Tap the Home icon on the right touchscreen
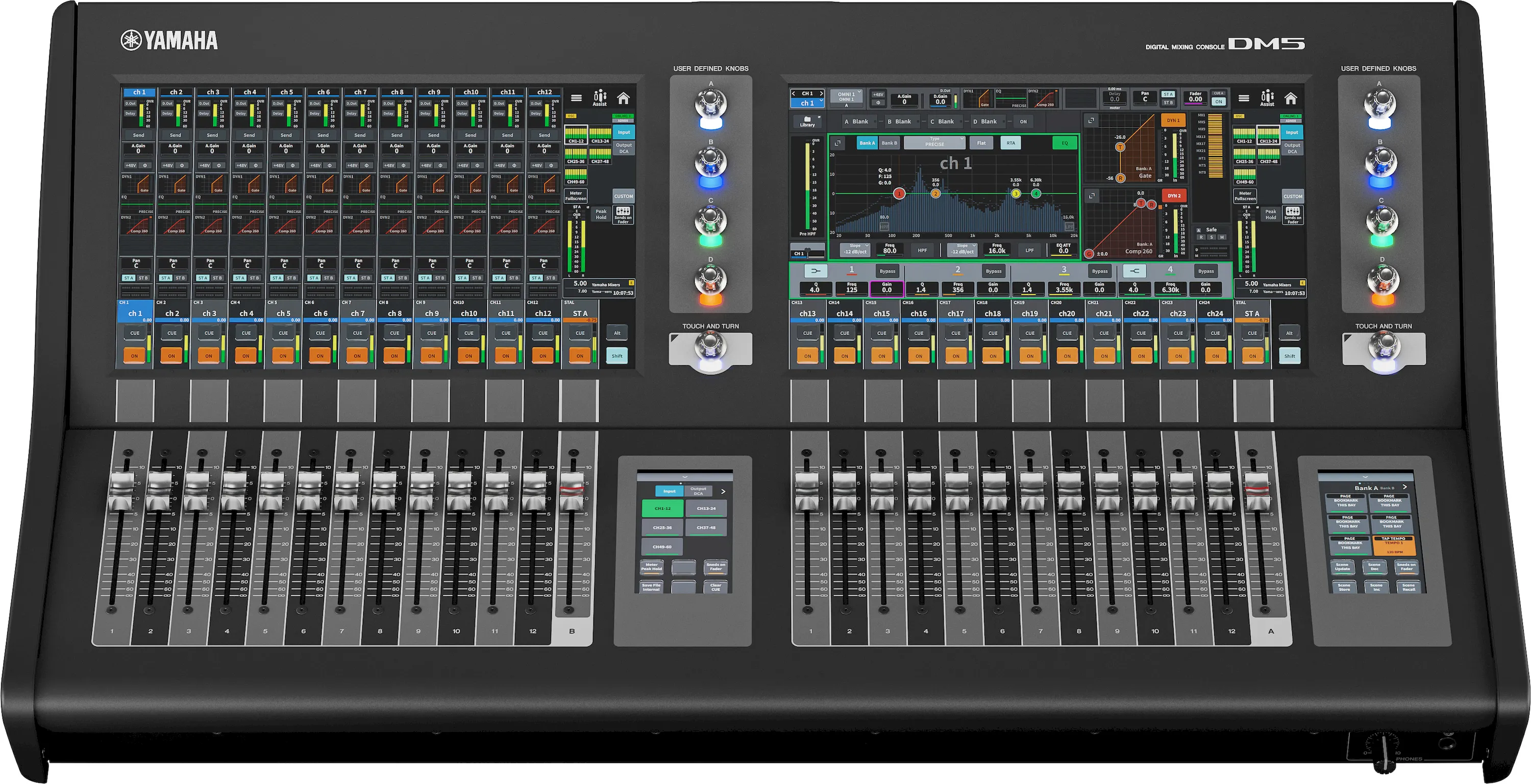This screenshot has height=784, width=1531. click(1290, 98)
